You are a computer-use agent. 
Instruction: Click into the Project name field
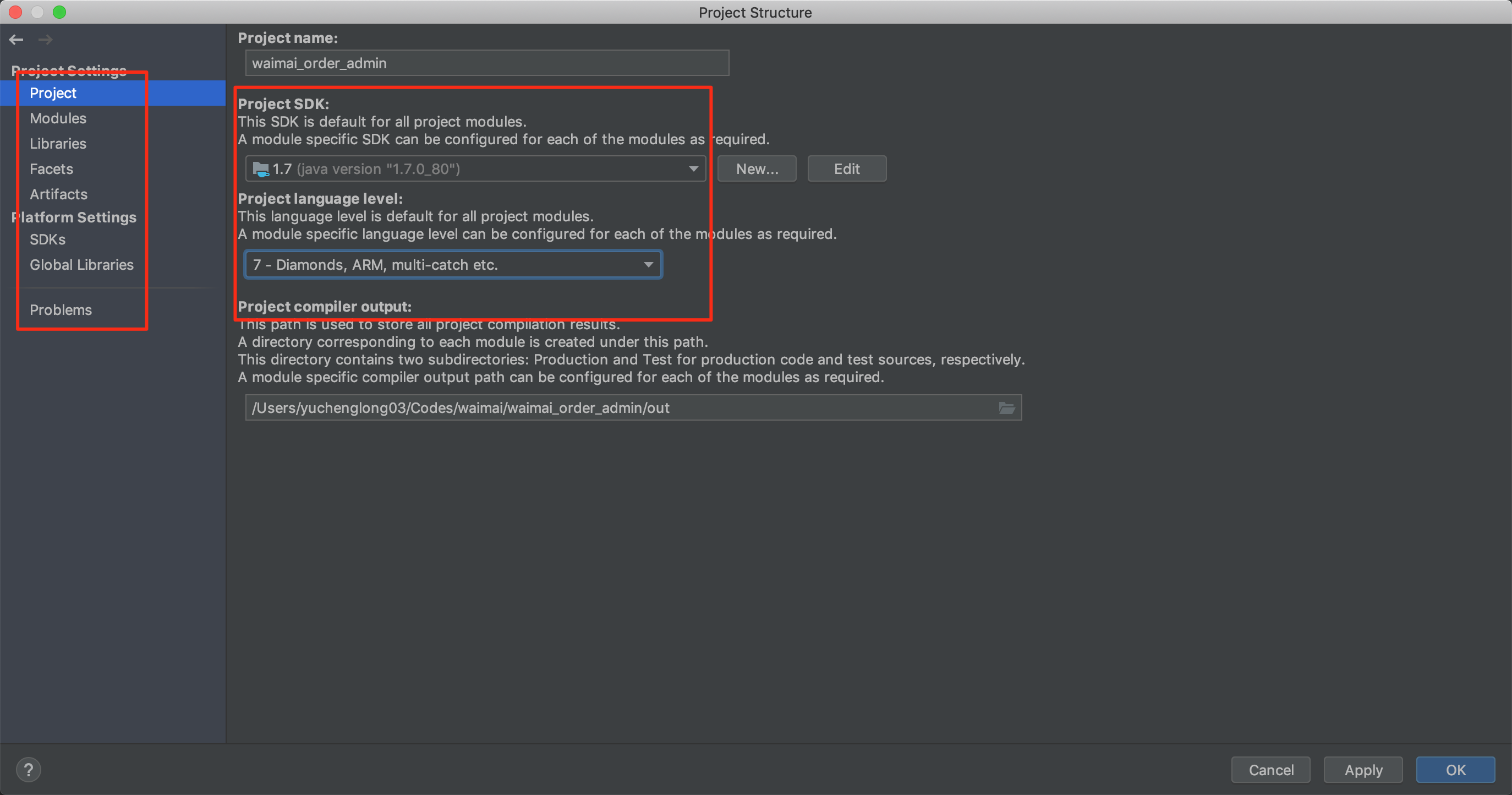point(486,63)
